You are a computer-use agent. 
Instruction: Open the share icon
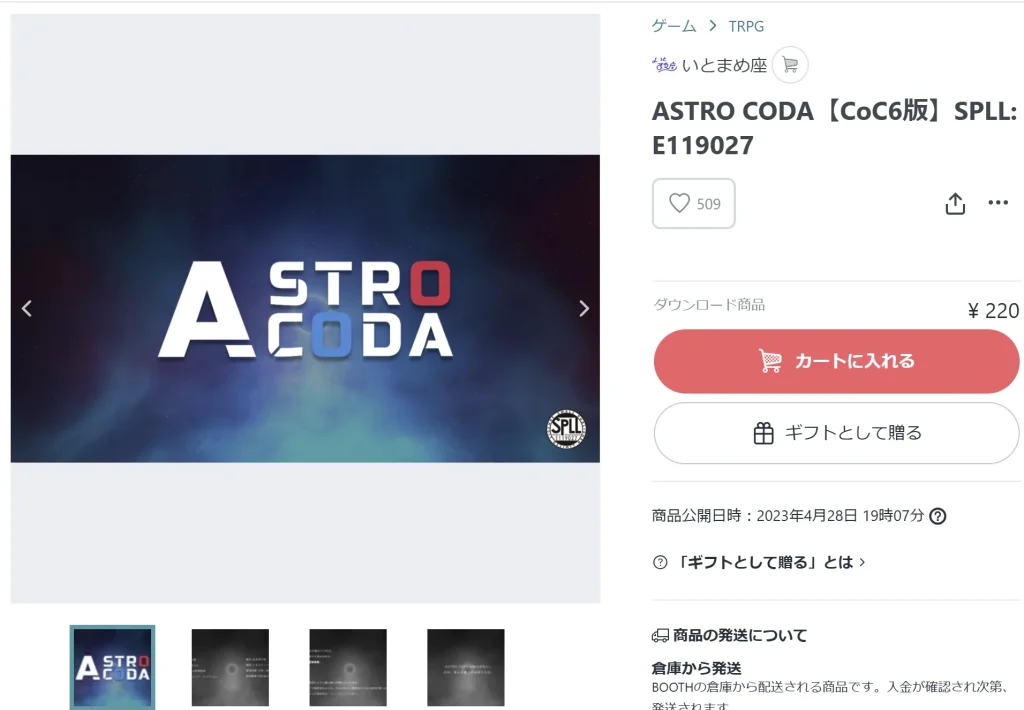955,203
